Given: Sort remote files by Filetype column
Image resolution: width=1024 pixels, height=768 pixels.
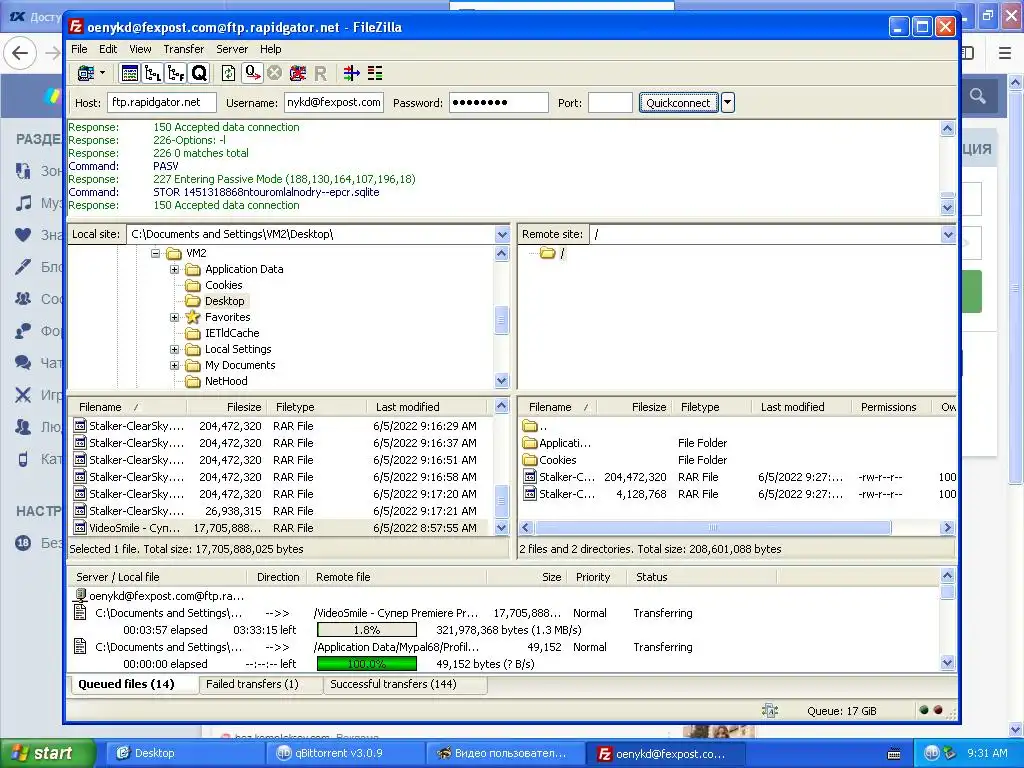Looking at the screenshot, I should (x=712, y=407).
